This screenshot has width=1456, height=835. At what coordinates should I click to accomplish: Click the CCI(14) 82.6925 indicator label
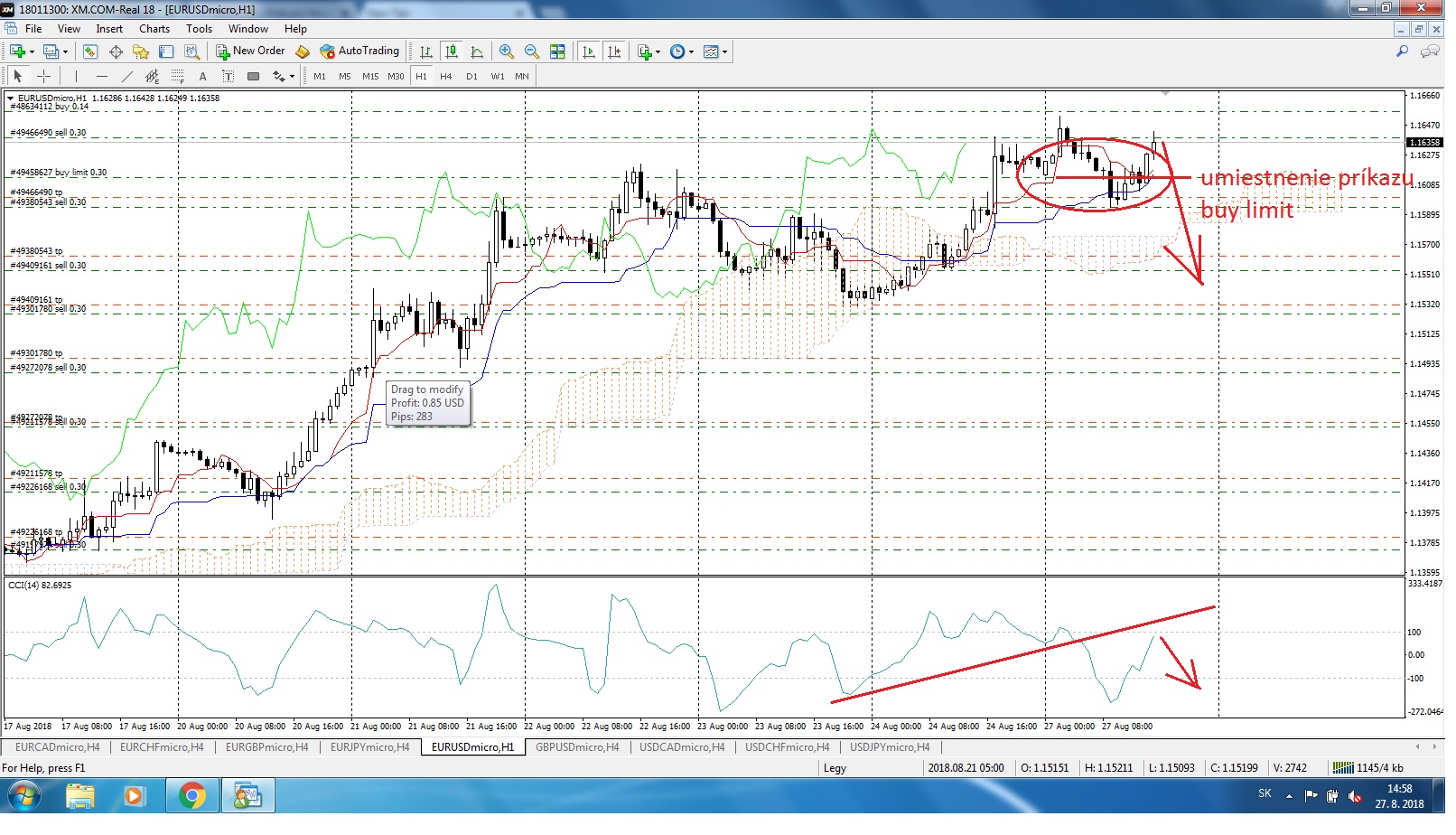point(40,586)
